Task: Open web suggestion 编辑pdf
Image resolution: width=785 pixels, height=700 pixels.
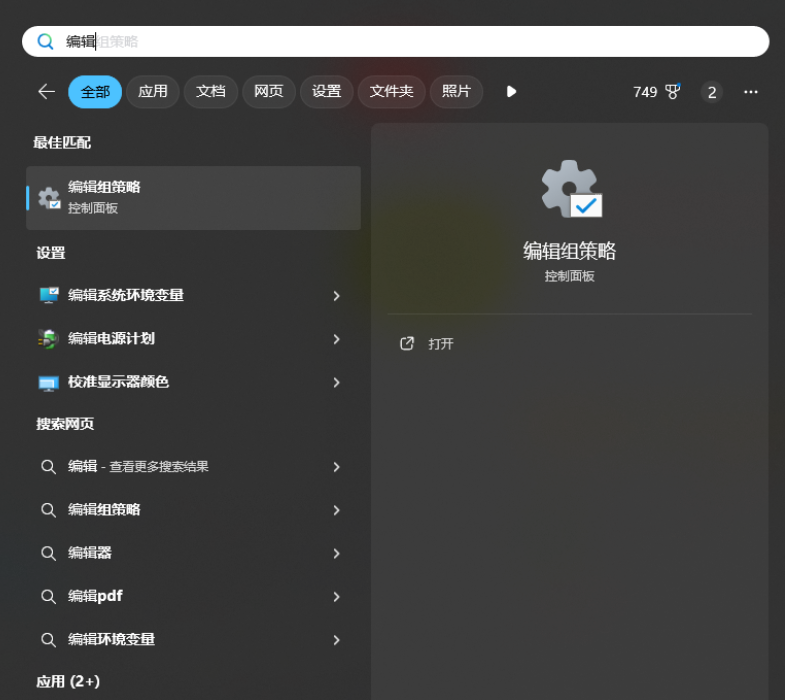Action: click(193, 596)
